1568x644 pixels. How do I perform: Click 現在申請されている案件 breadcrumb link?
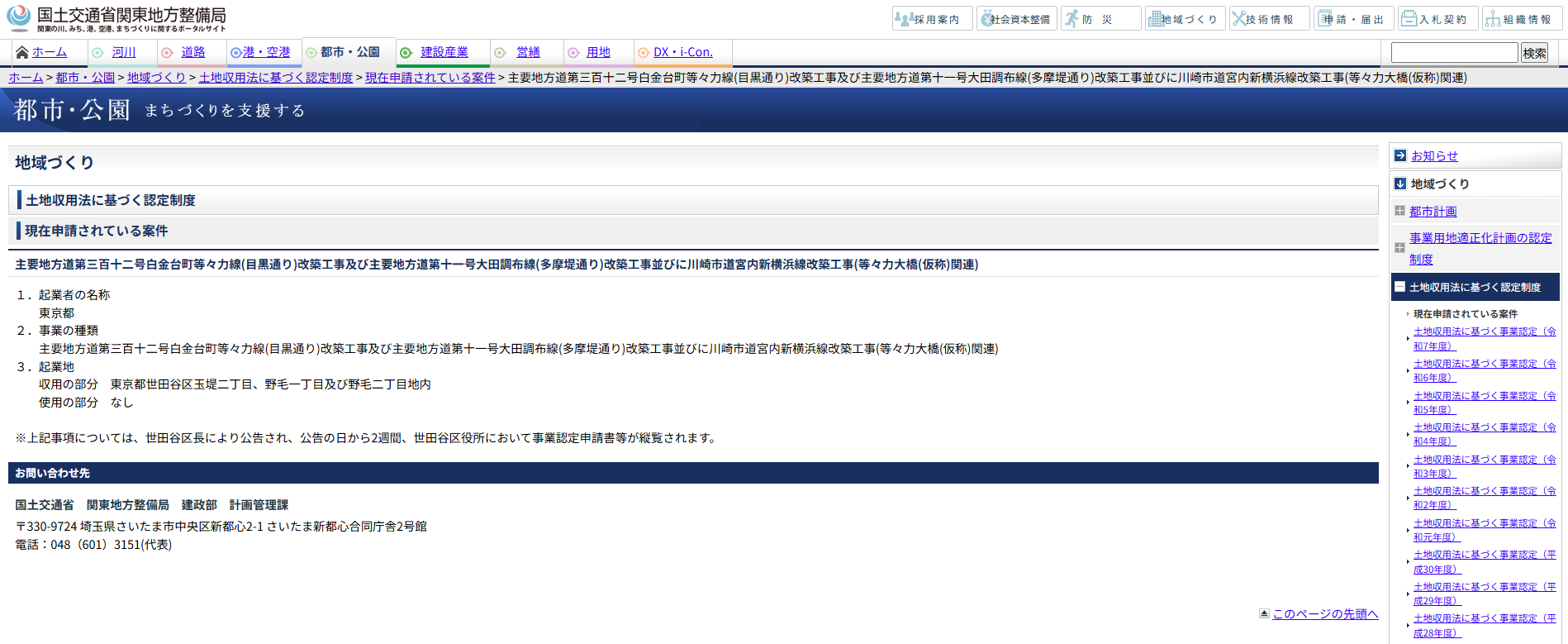(430, 77)
